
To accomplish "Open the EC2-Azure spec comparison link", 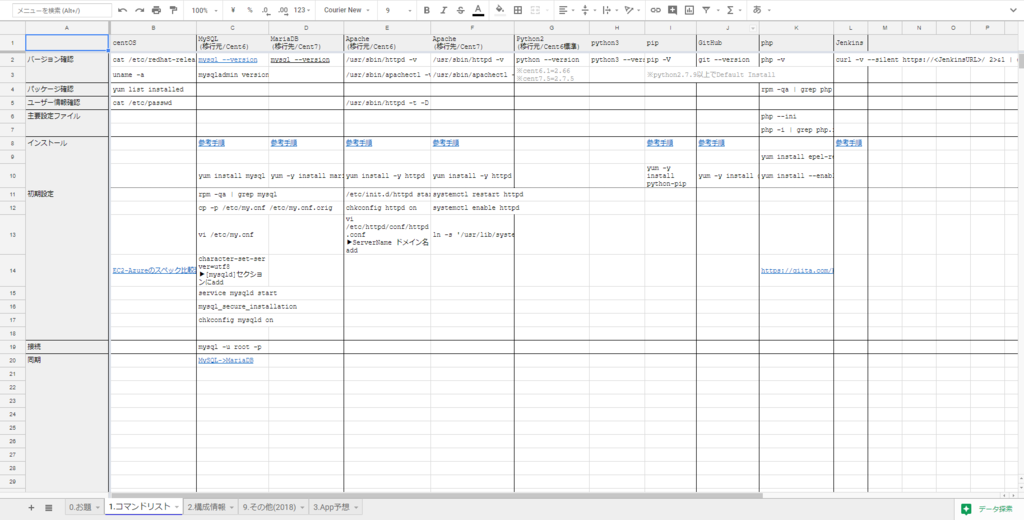I will tap(154, 270).
